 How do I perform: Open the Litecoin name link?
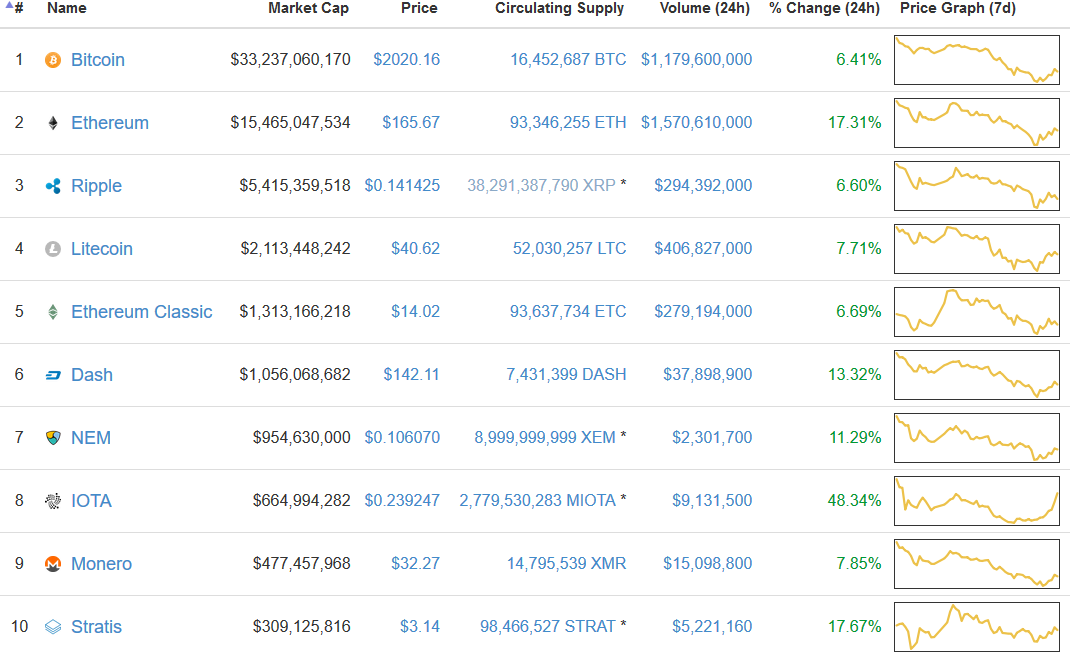tap(102, 249)
